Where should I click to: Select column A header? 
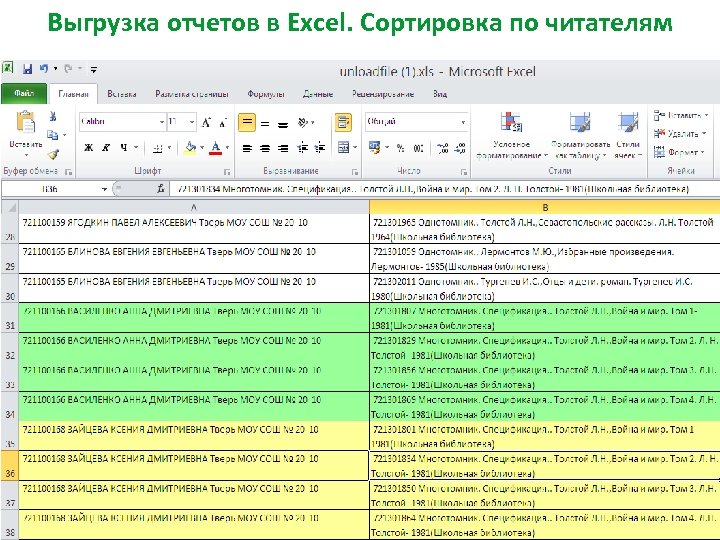(194, 208)
